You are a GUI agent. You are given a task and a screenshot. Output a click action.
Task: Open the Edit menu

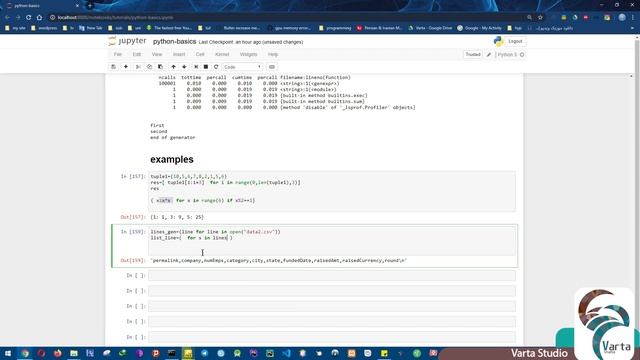tap(137, 54)
